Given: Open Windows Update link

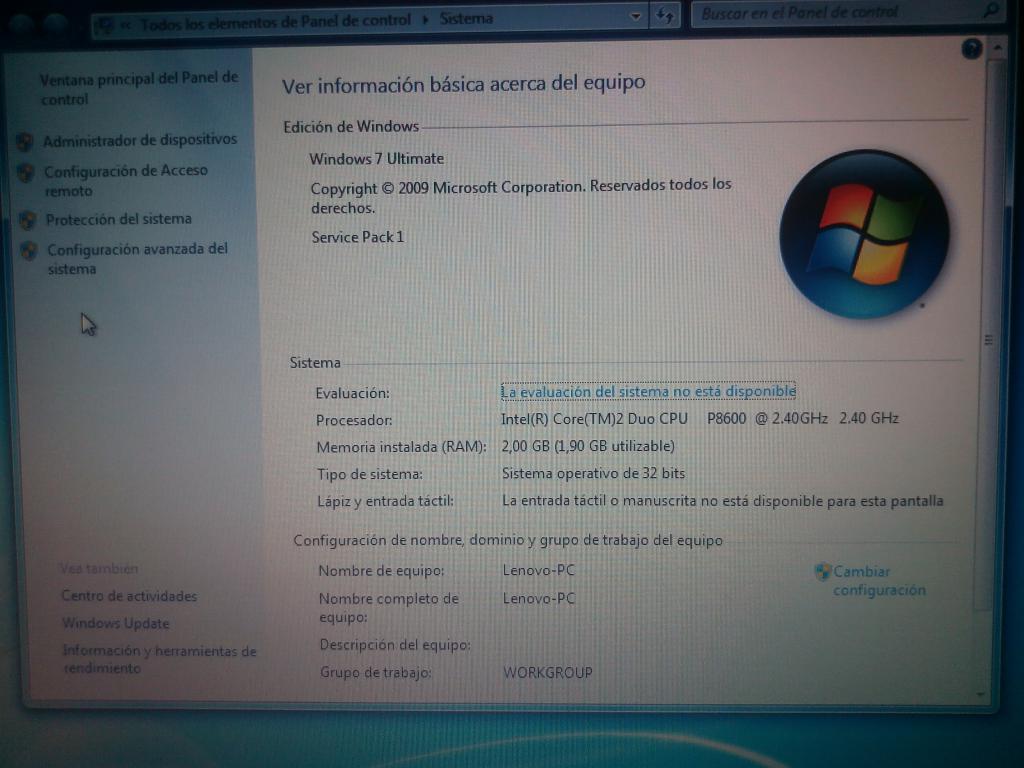Looking at the screenshot, I should (x=116, y=623).
